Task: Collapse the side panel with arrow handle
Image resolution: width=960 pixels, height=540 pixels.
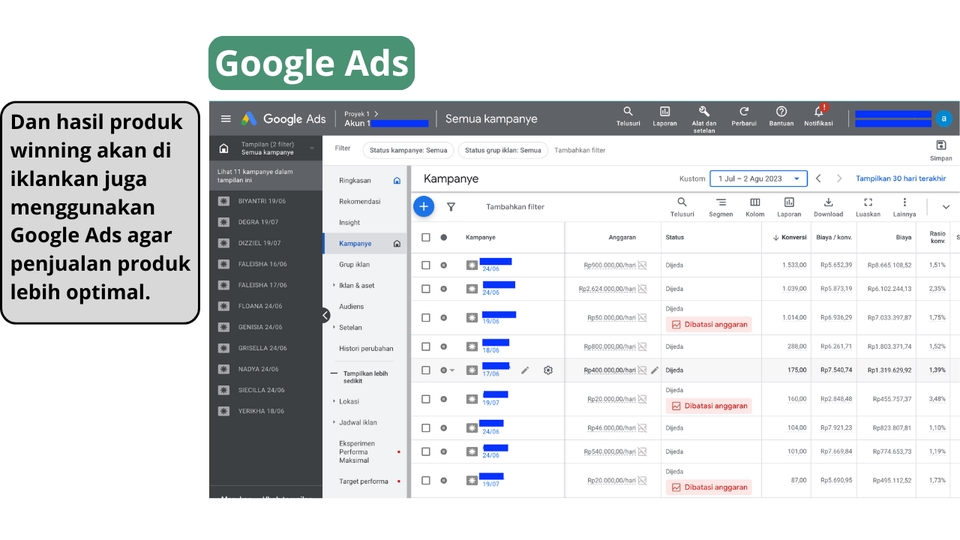Action: click(x=325, y=315)
